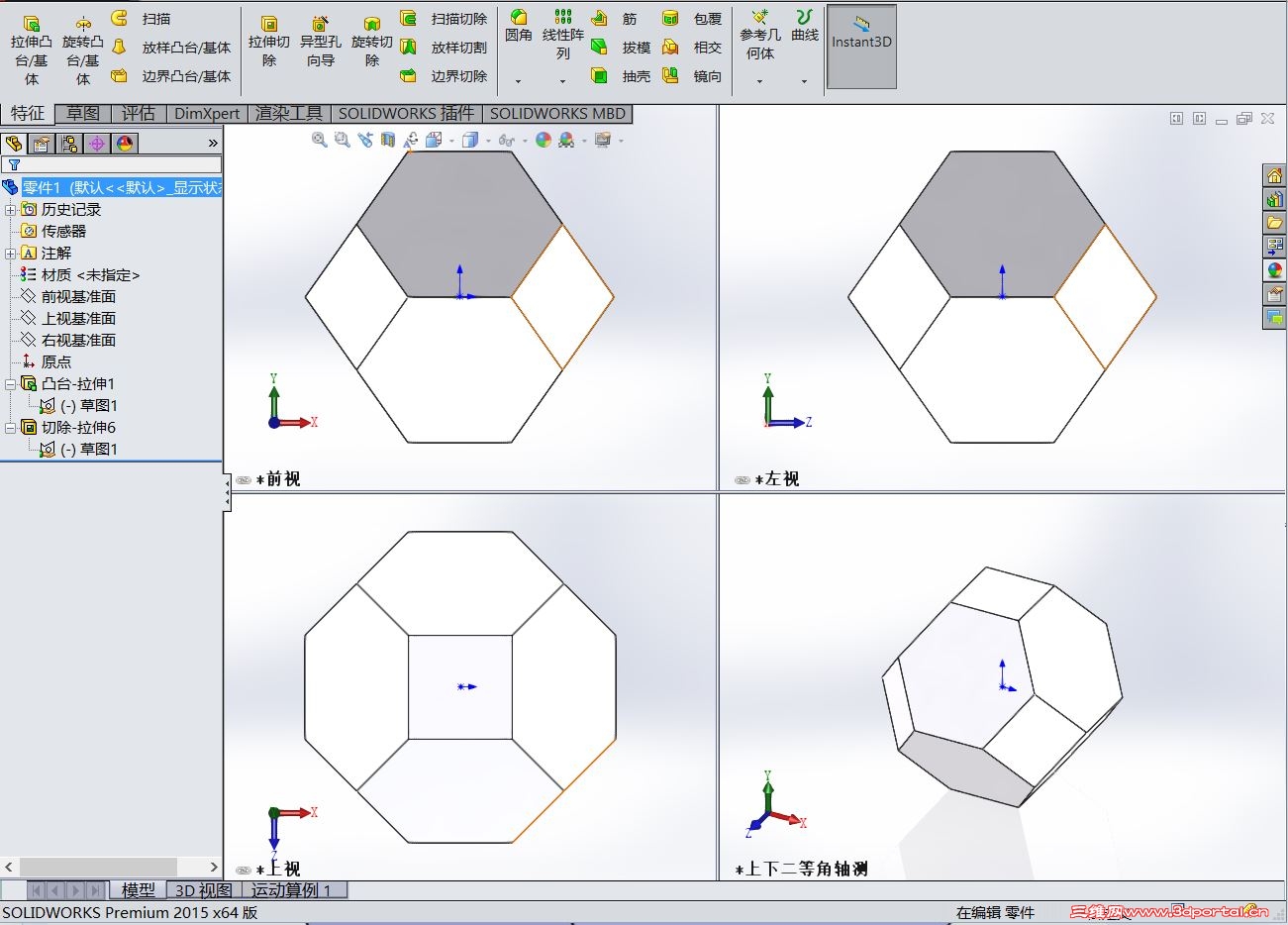Screen dimensions: 1288x925
Task: Expand the 历史记录 tree node
Action: click(11, 210)
